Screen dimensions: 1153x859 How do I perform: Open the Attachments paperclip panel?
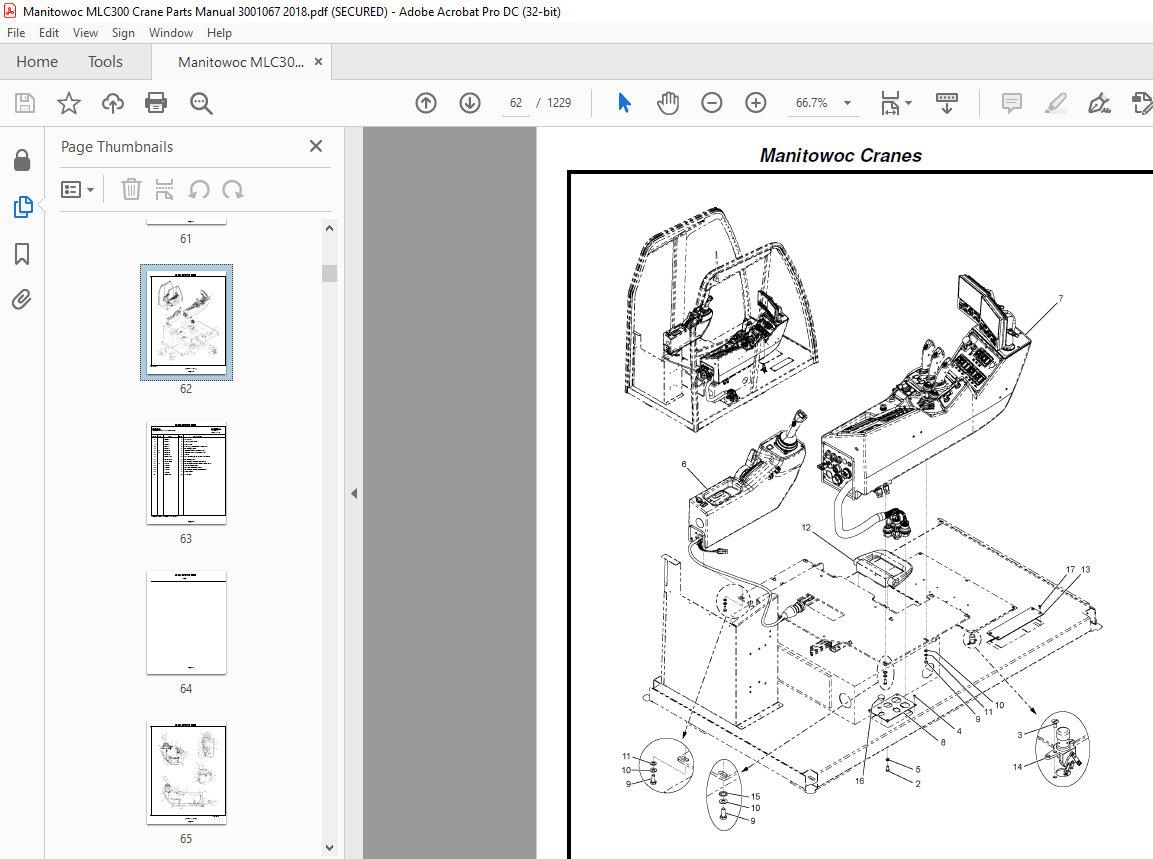coord(22,300)
